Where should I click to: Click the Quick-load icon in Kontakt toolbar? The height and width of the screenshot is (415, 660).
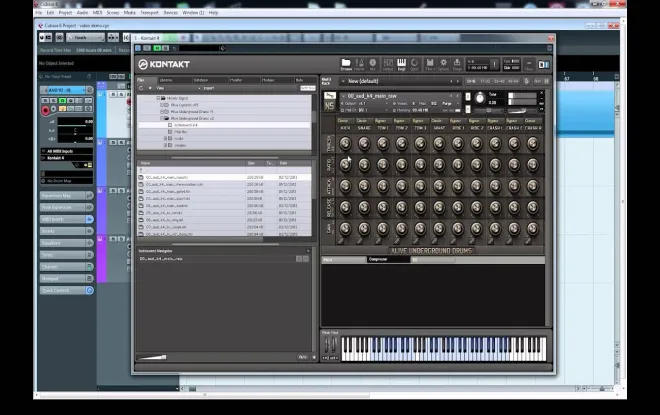(x=414, y=64)
